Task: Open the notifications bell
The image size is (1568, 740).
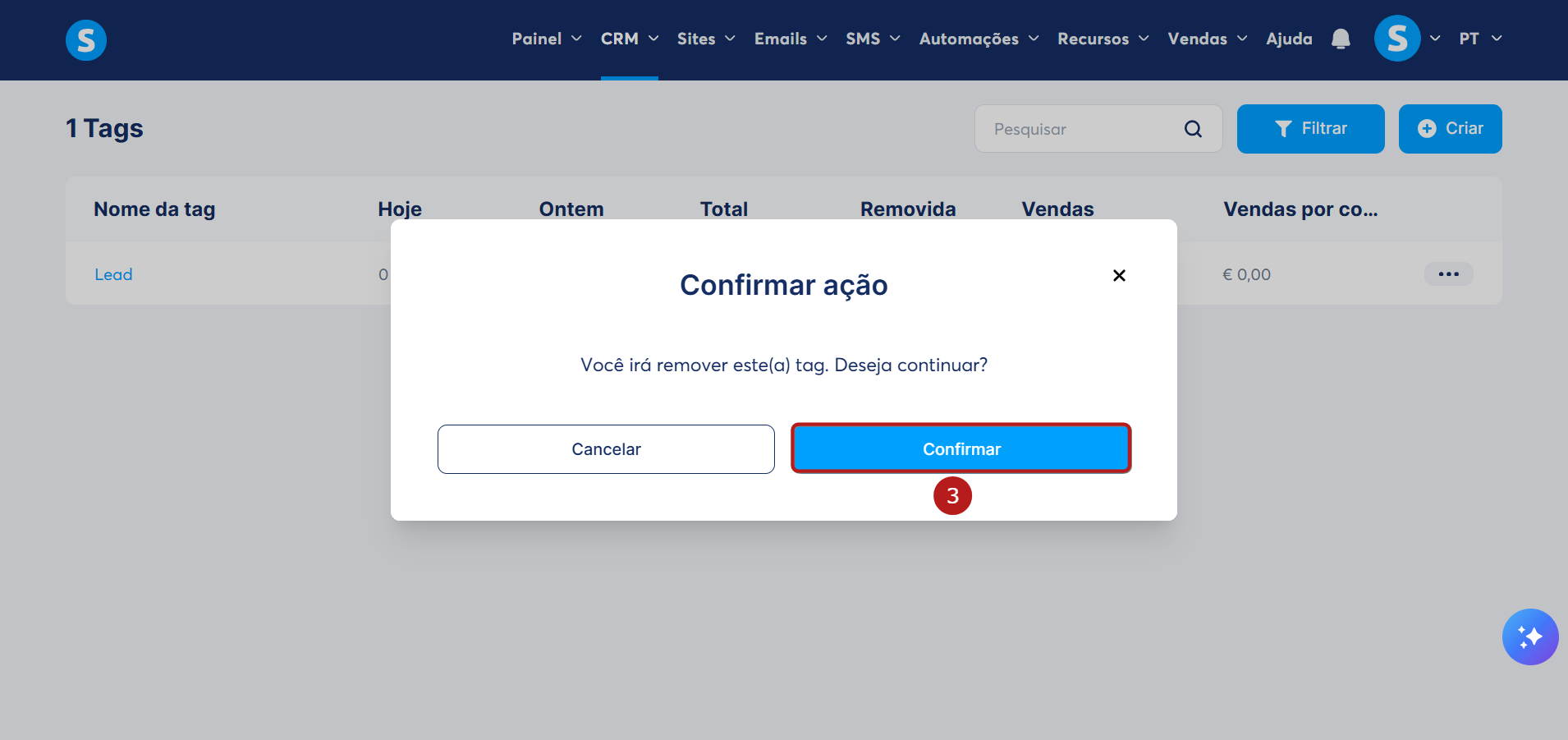Action: pos(1341,39)
